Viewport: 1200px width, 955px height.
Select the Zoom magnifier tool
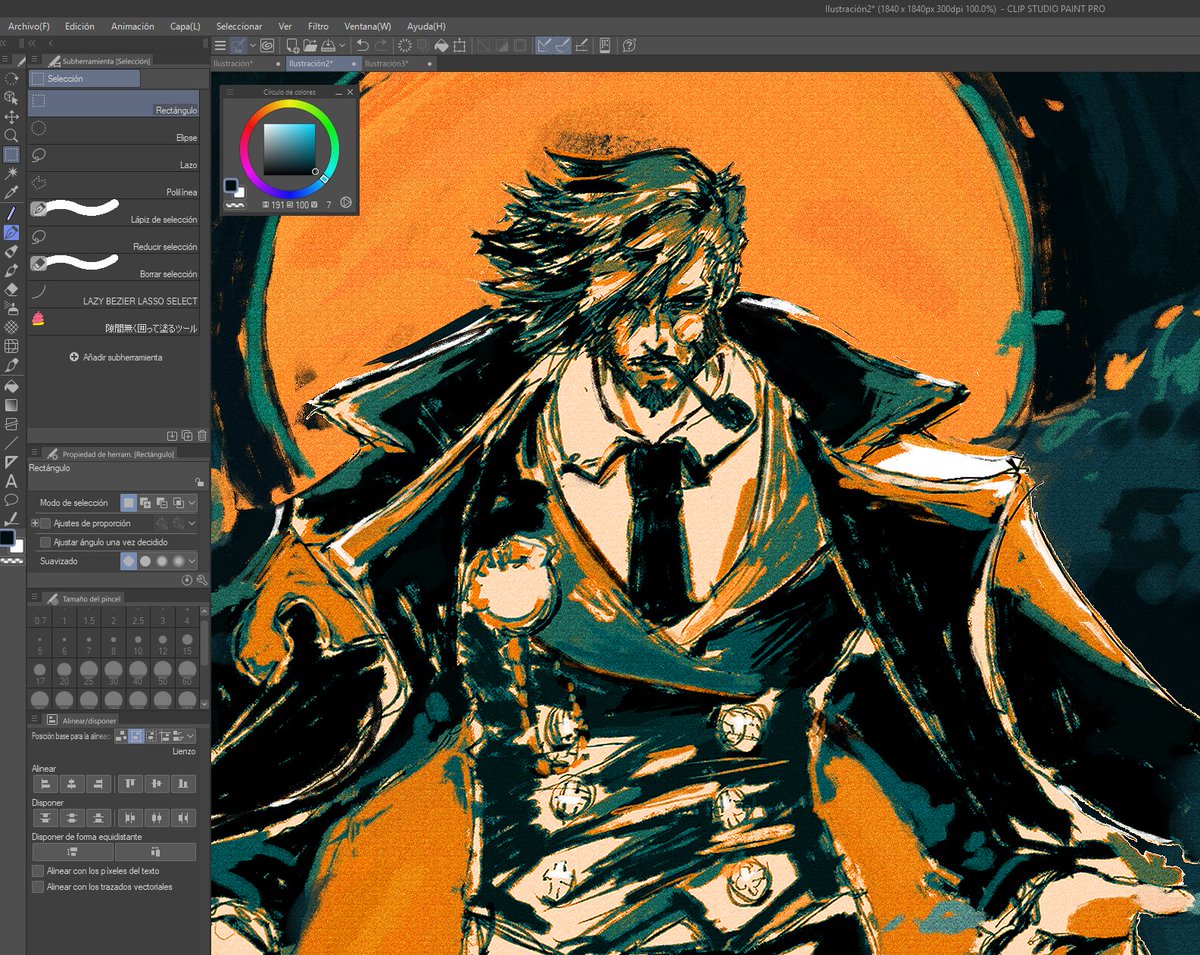[x=11, y=135]
